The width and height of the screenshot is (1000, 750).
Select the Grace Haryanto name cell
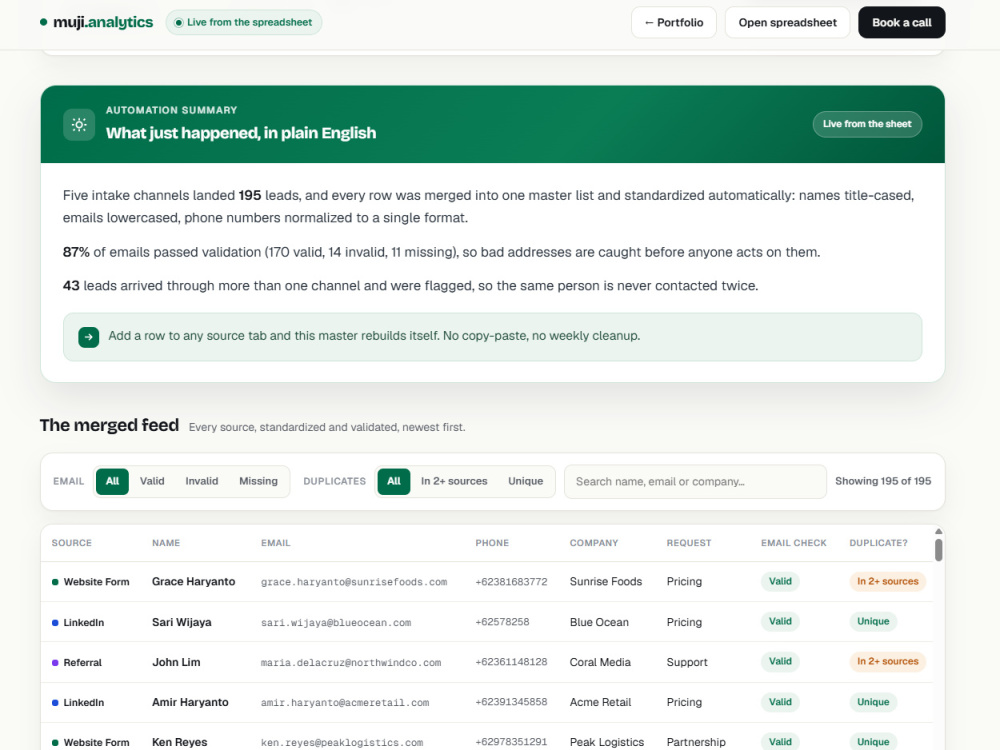193,582
